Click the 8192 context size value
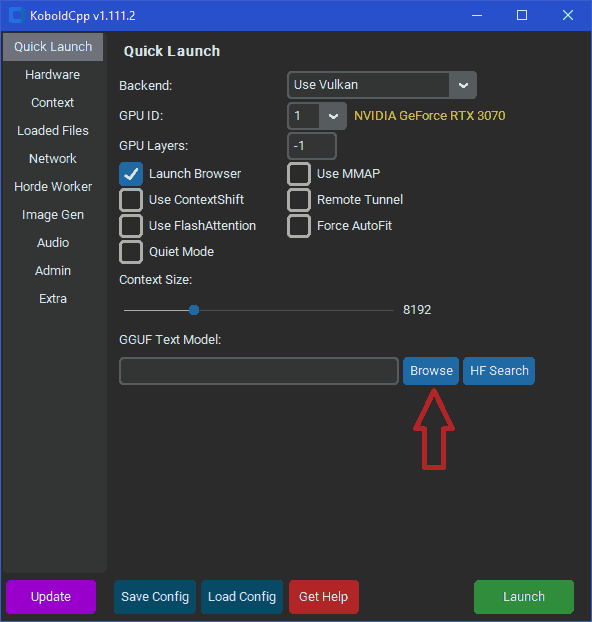 tap(417, 310)
